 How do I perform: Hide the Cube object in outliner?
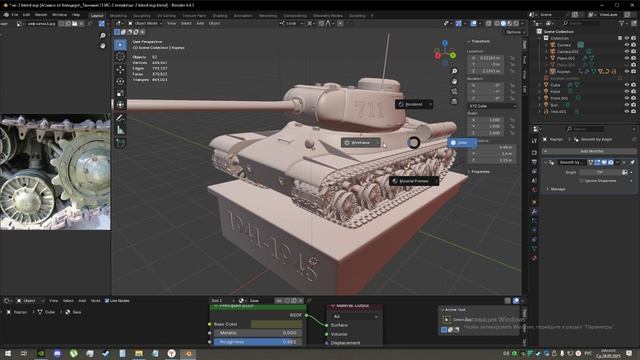[627, 85]
